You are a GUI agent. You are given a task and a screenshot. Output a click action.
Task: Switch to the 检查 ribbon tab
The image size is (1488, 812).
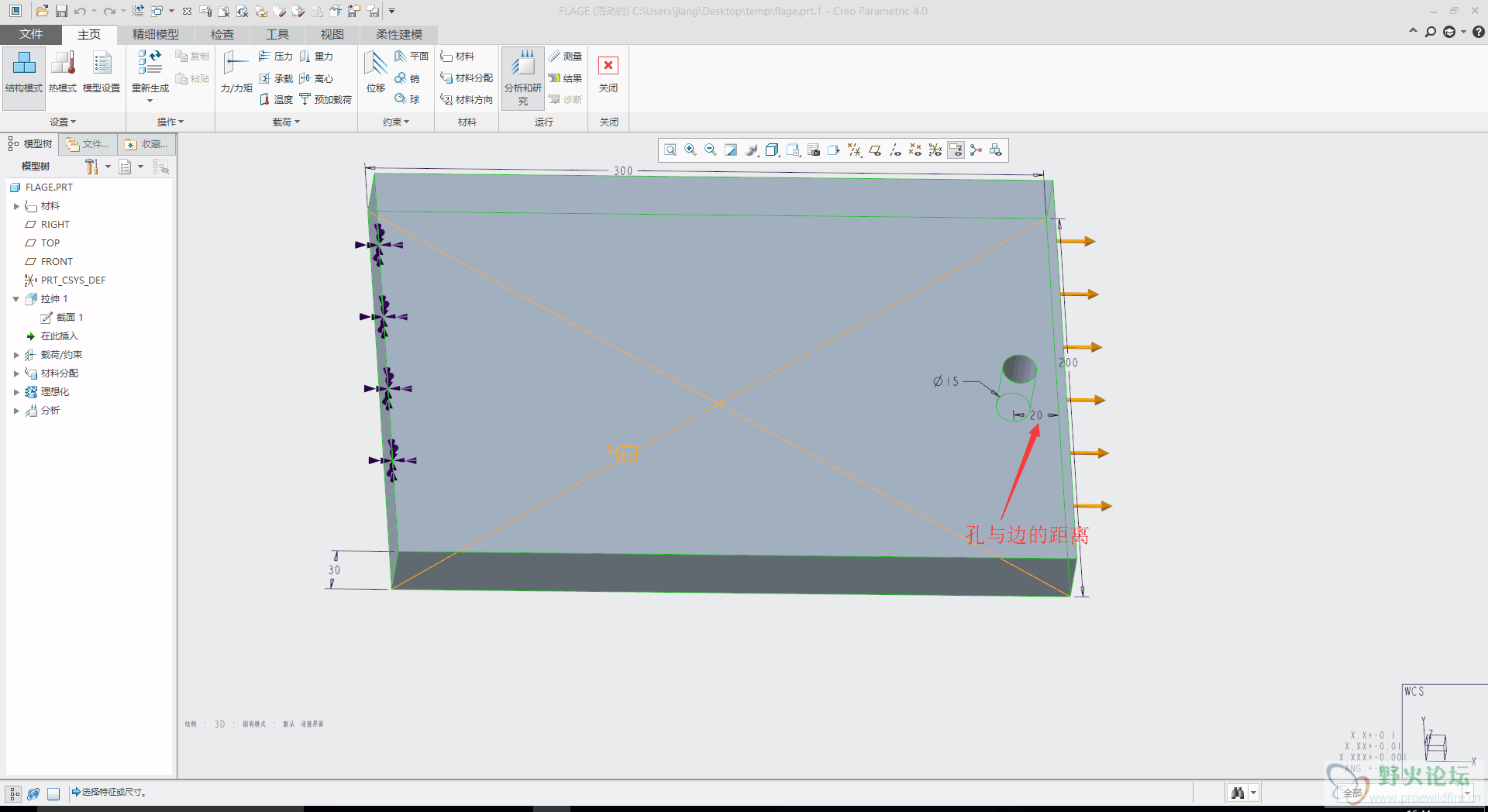coord(222,34)
